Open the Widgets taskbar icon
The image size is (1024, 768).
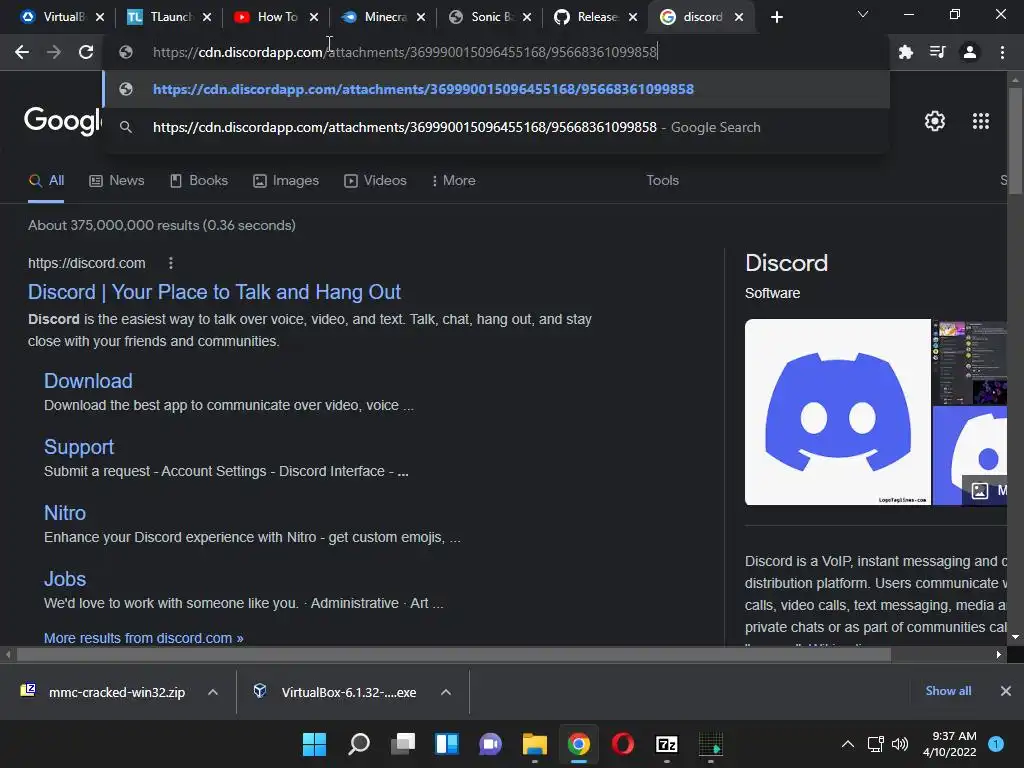pyautogui.click(x=447, y=744)
